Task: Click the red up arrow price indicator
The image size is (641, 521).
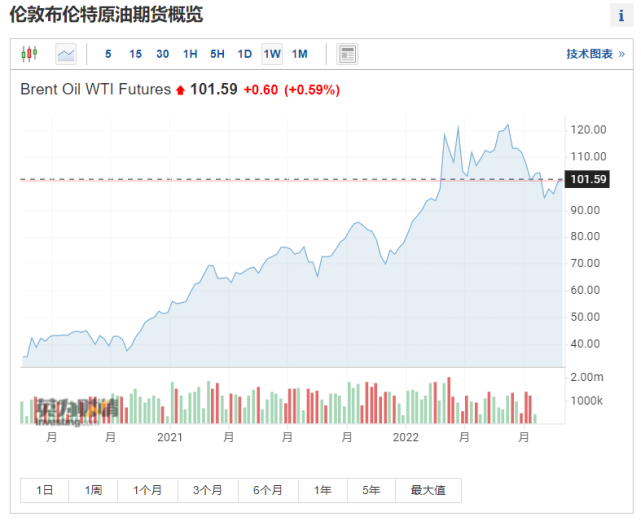Action: click(180, 90)
